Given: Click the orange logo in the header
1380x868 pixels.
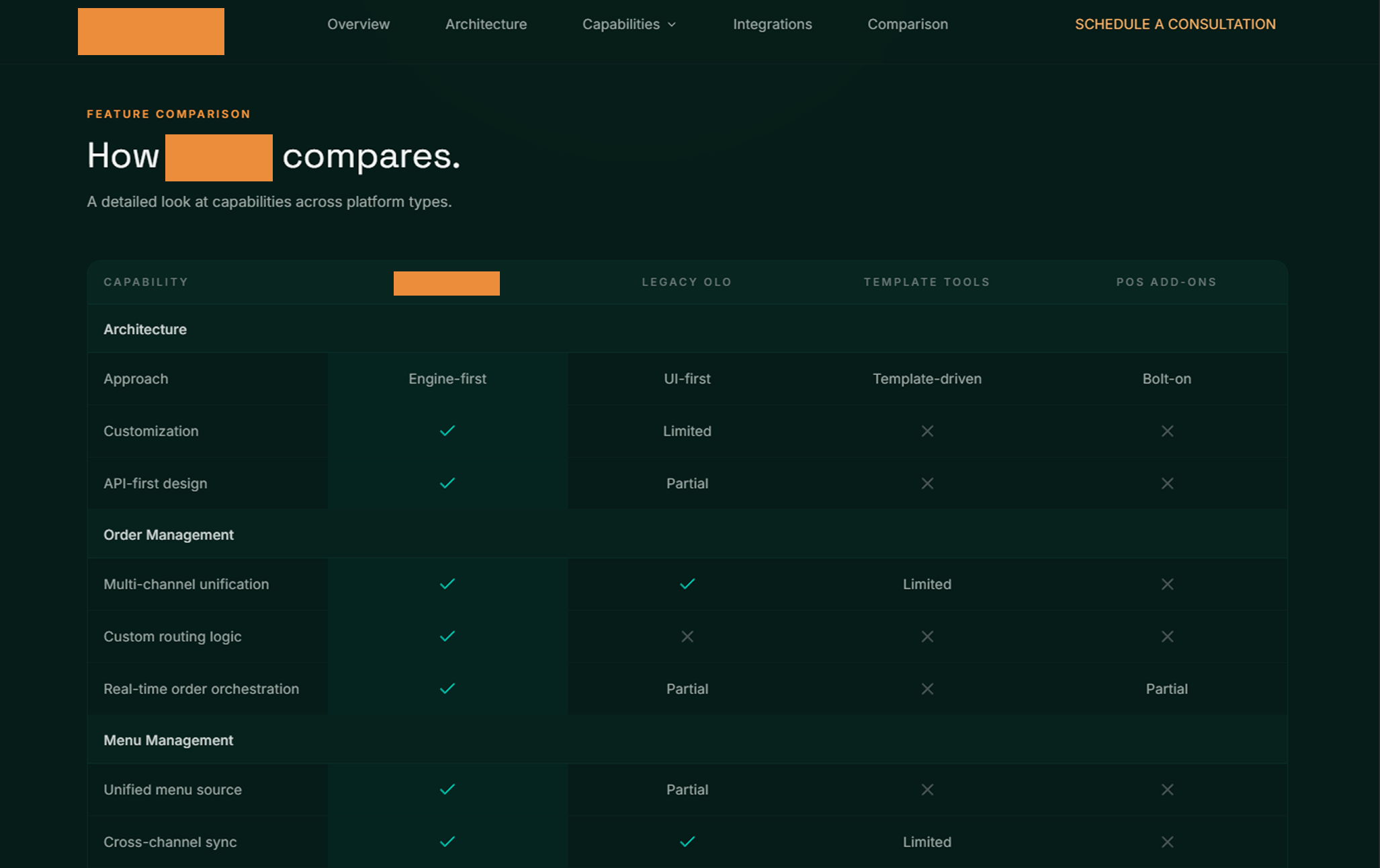Looking at the screenshot, I should click(151, 32).
